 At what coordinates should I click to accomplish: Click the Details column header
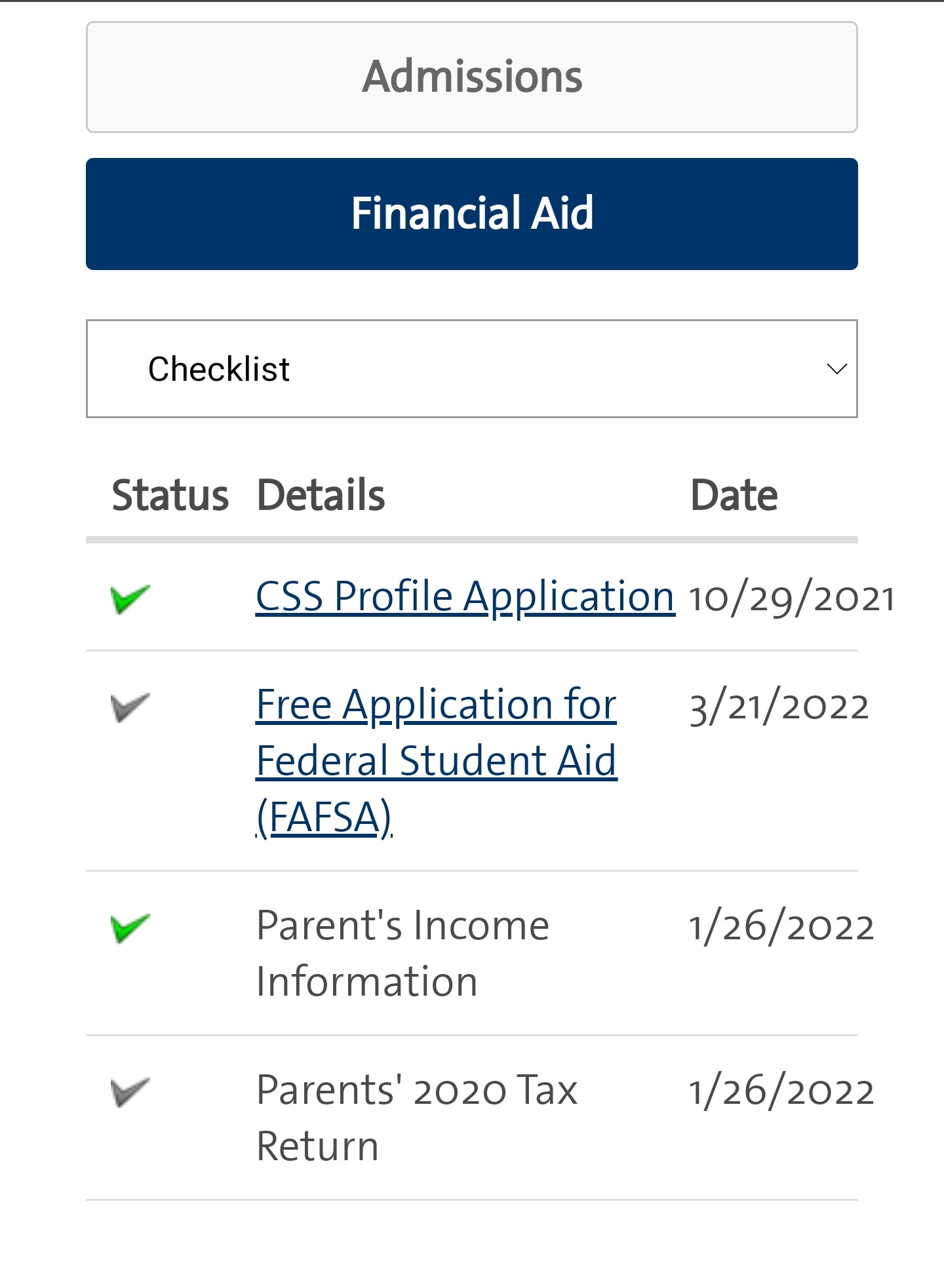(x=321, y=495)
